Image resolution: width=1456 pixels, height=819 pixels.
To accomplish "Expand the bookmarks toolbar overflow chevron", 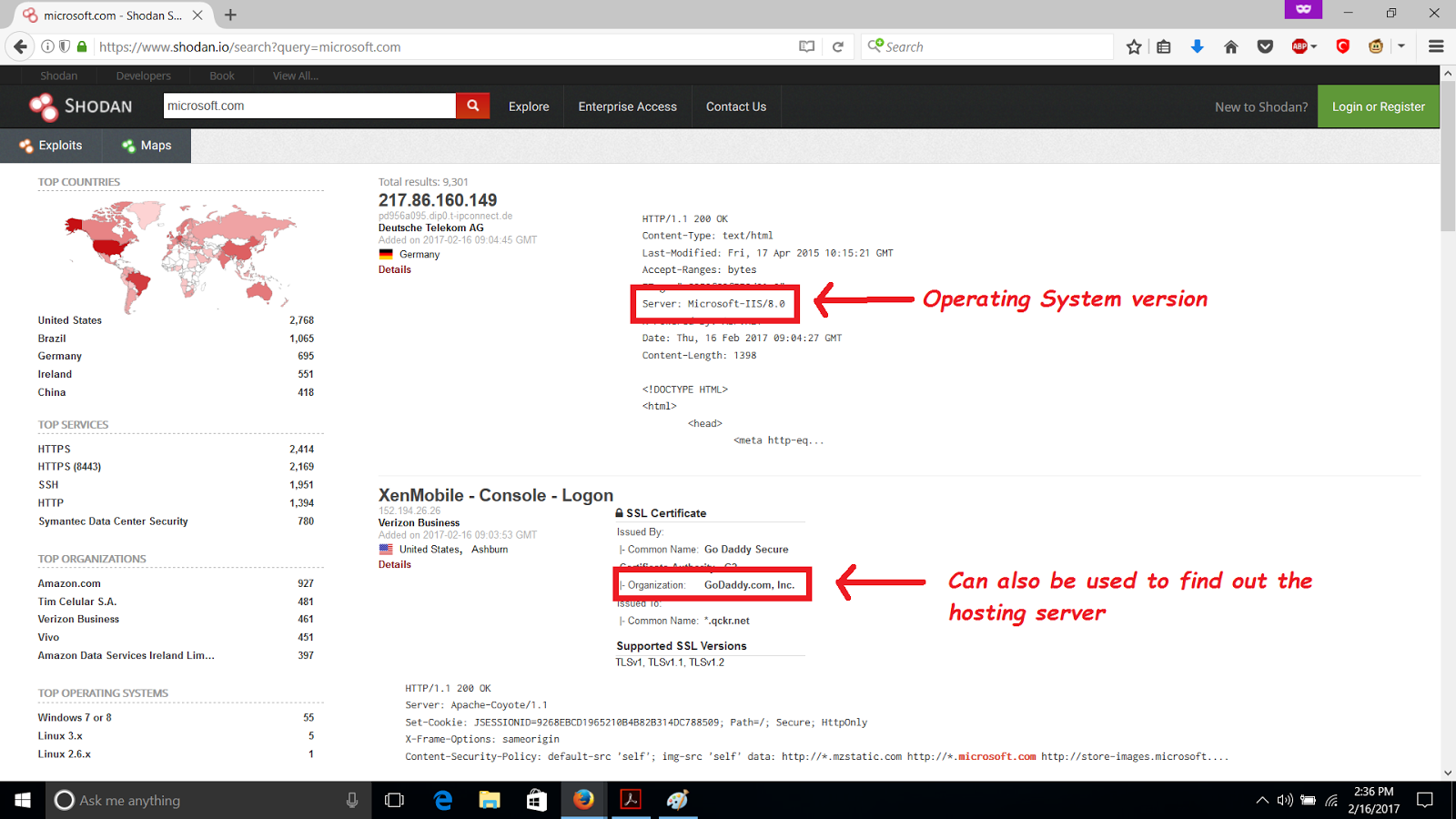I will [1401, 46].
